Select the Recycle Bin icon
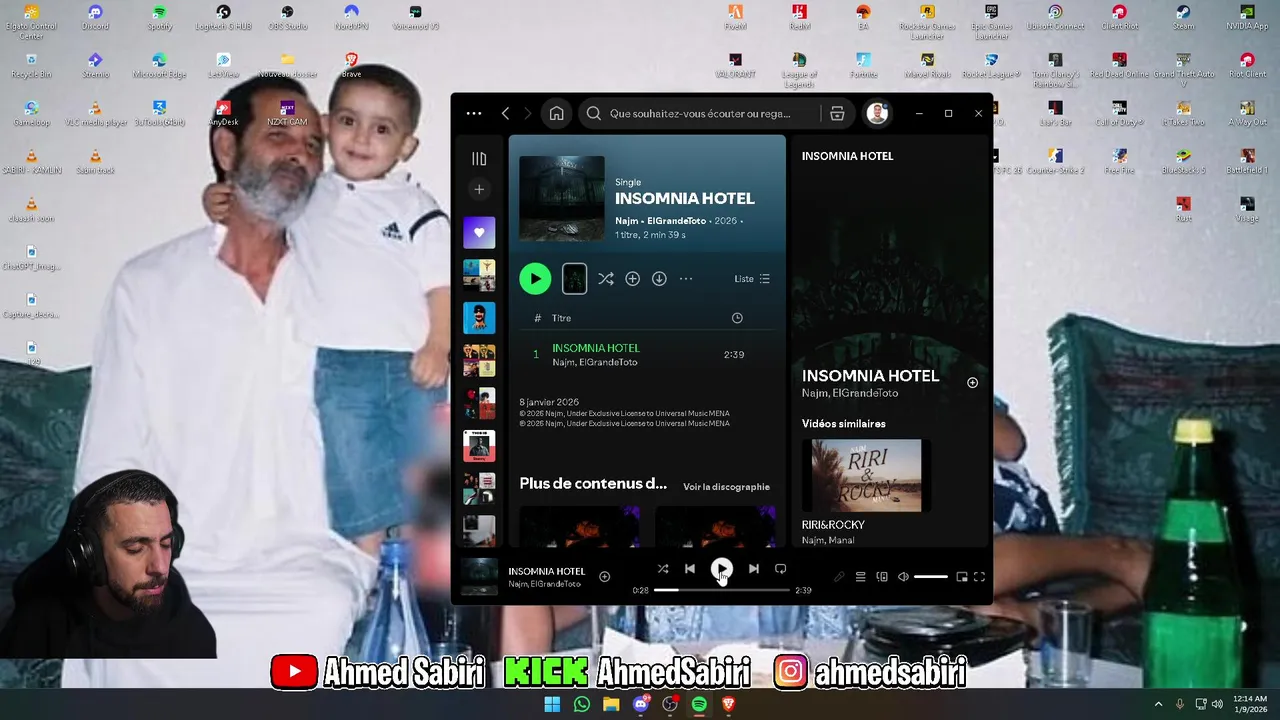This screenshot has height=720, width=1280. tap(31, 66)
